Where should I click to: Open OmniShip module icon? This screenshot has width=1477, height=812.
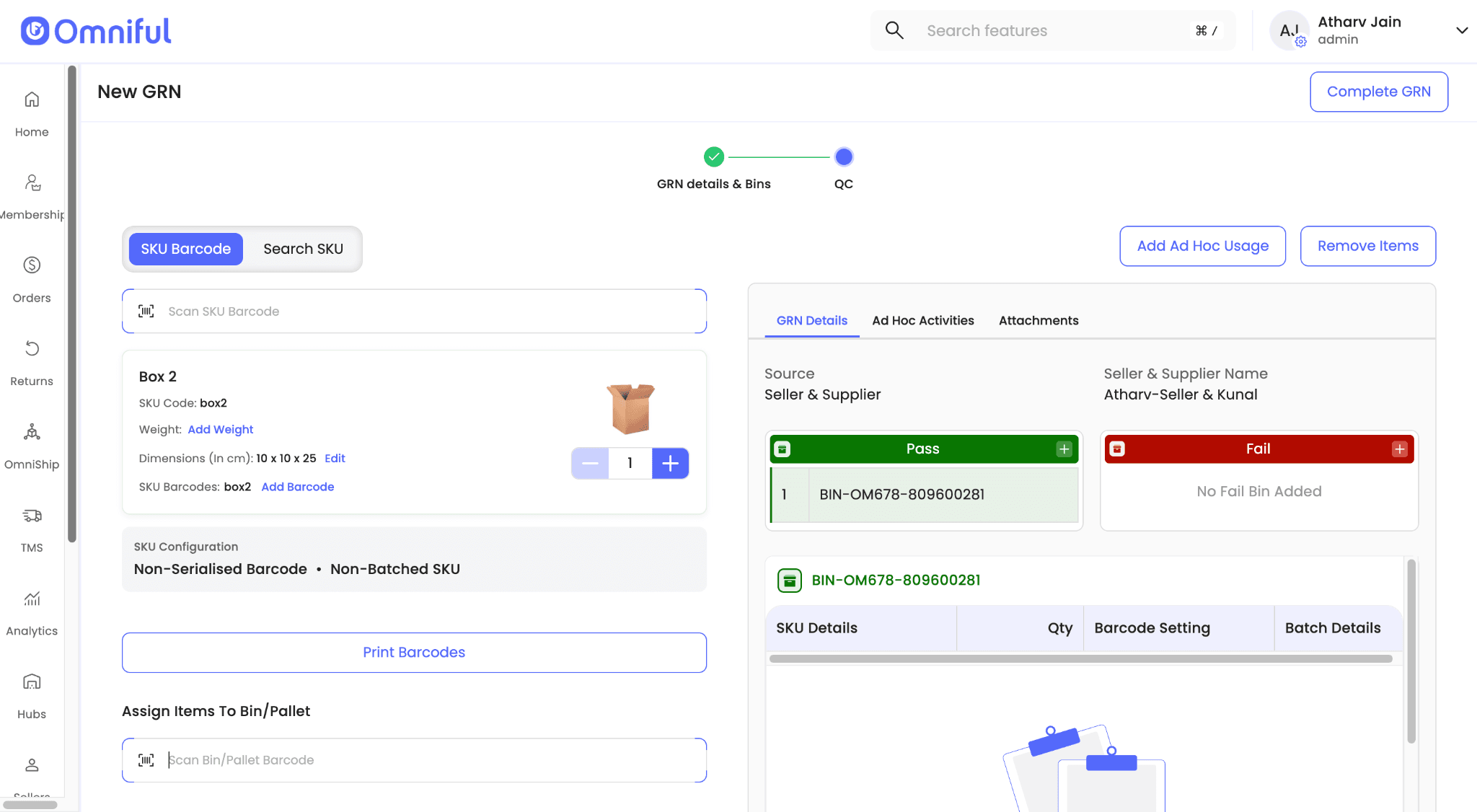pos(32,433)
